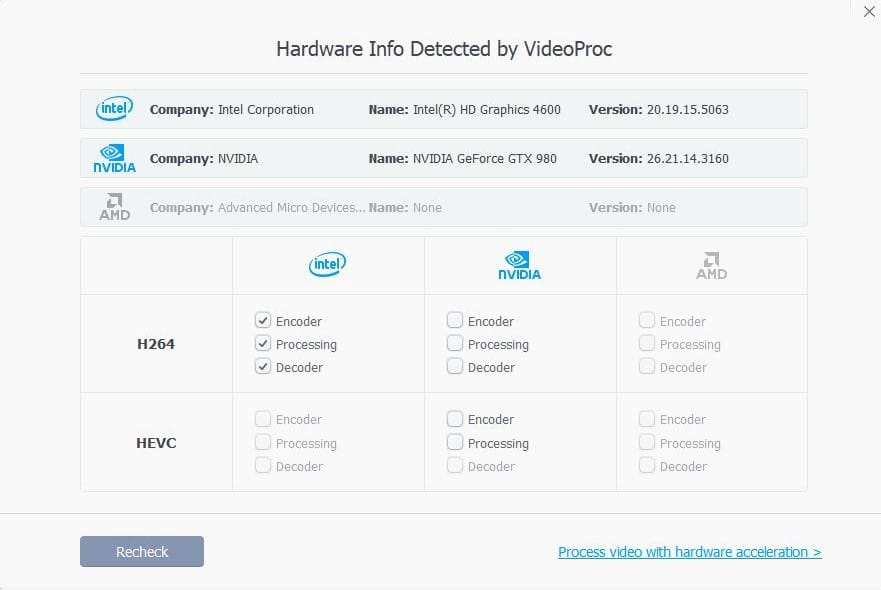Click the HEVC row label
881x590 pixels.
[x=156, y=442]
